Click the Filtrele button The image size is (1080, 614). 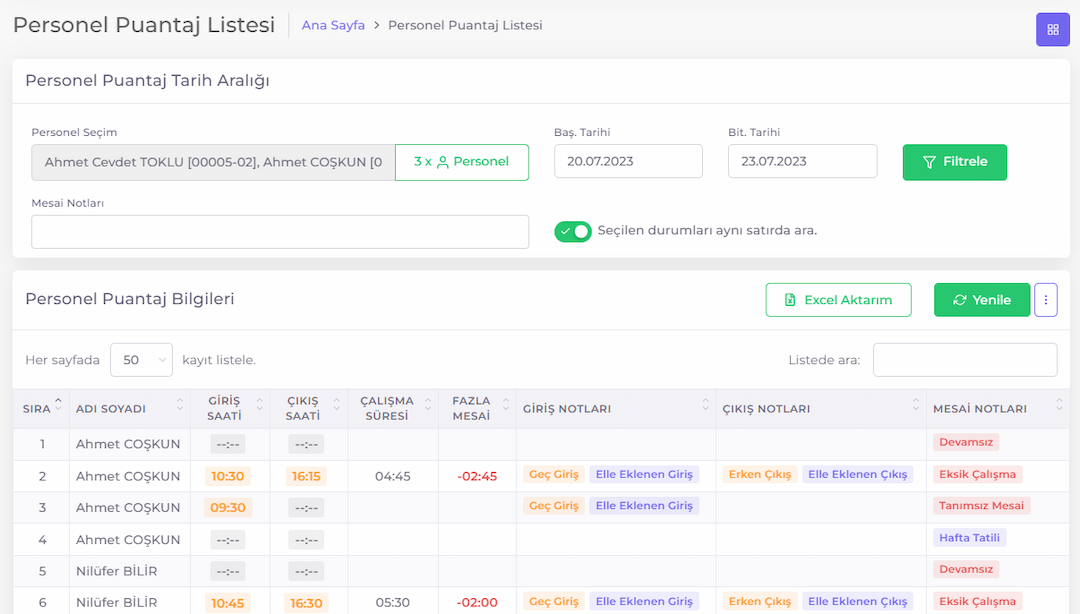[955, 162]
